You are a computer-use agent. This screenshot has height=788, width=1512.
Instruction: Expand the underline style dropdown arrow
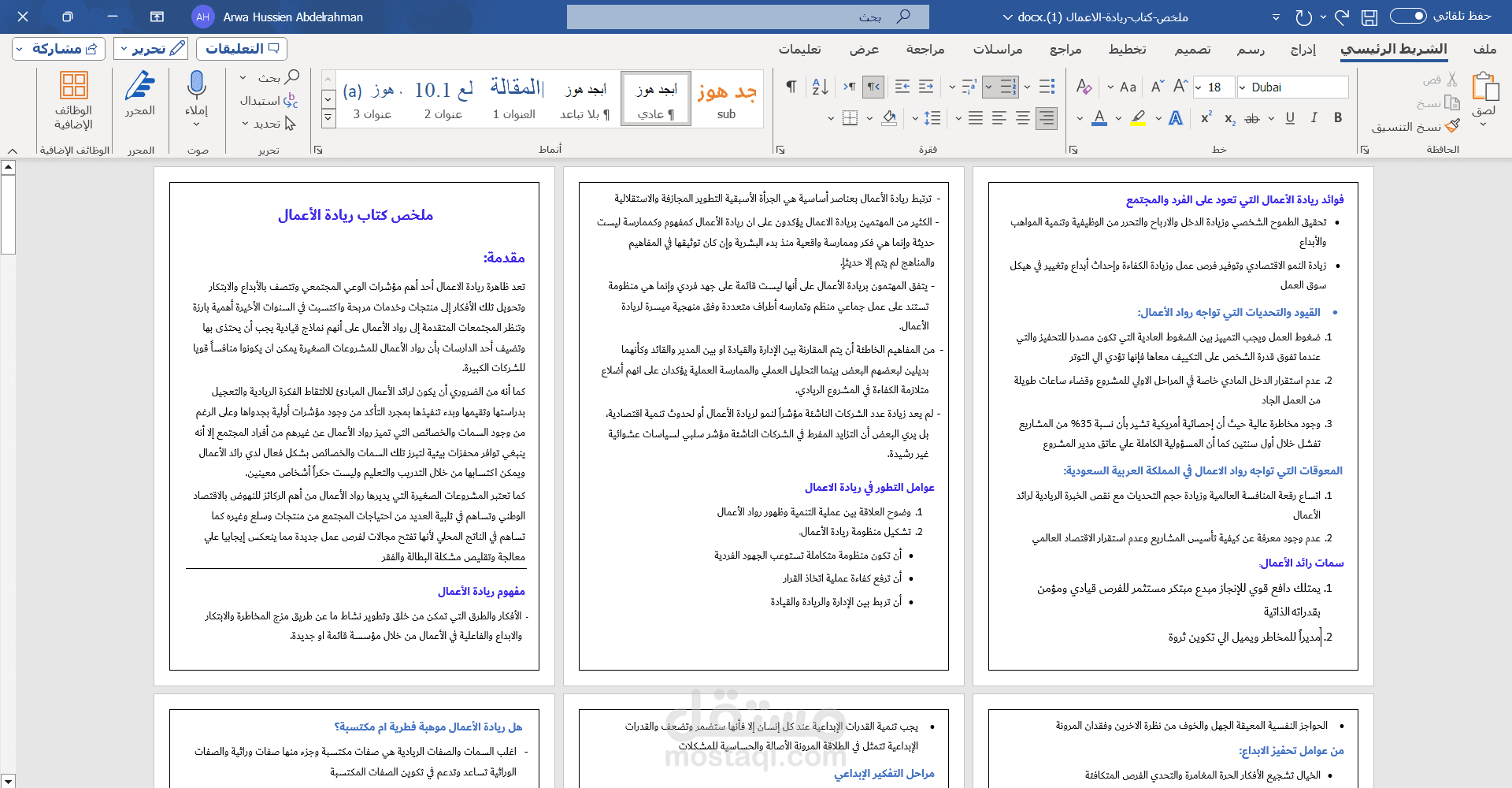click(1271, 118)
